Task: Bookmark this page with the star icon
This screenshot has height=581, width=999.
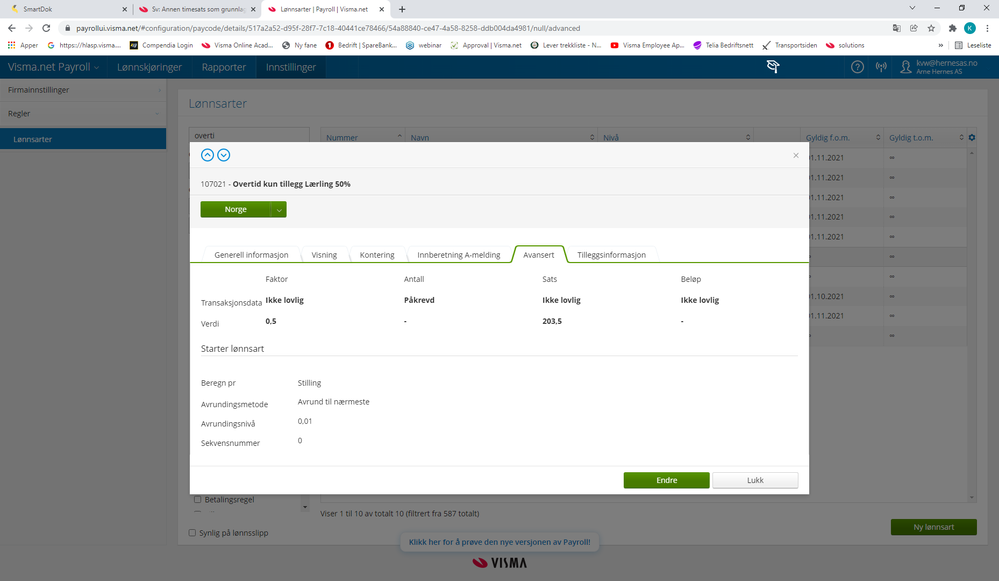Action: [x=931, y=28]
